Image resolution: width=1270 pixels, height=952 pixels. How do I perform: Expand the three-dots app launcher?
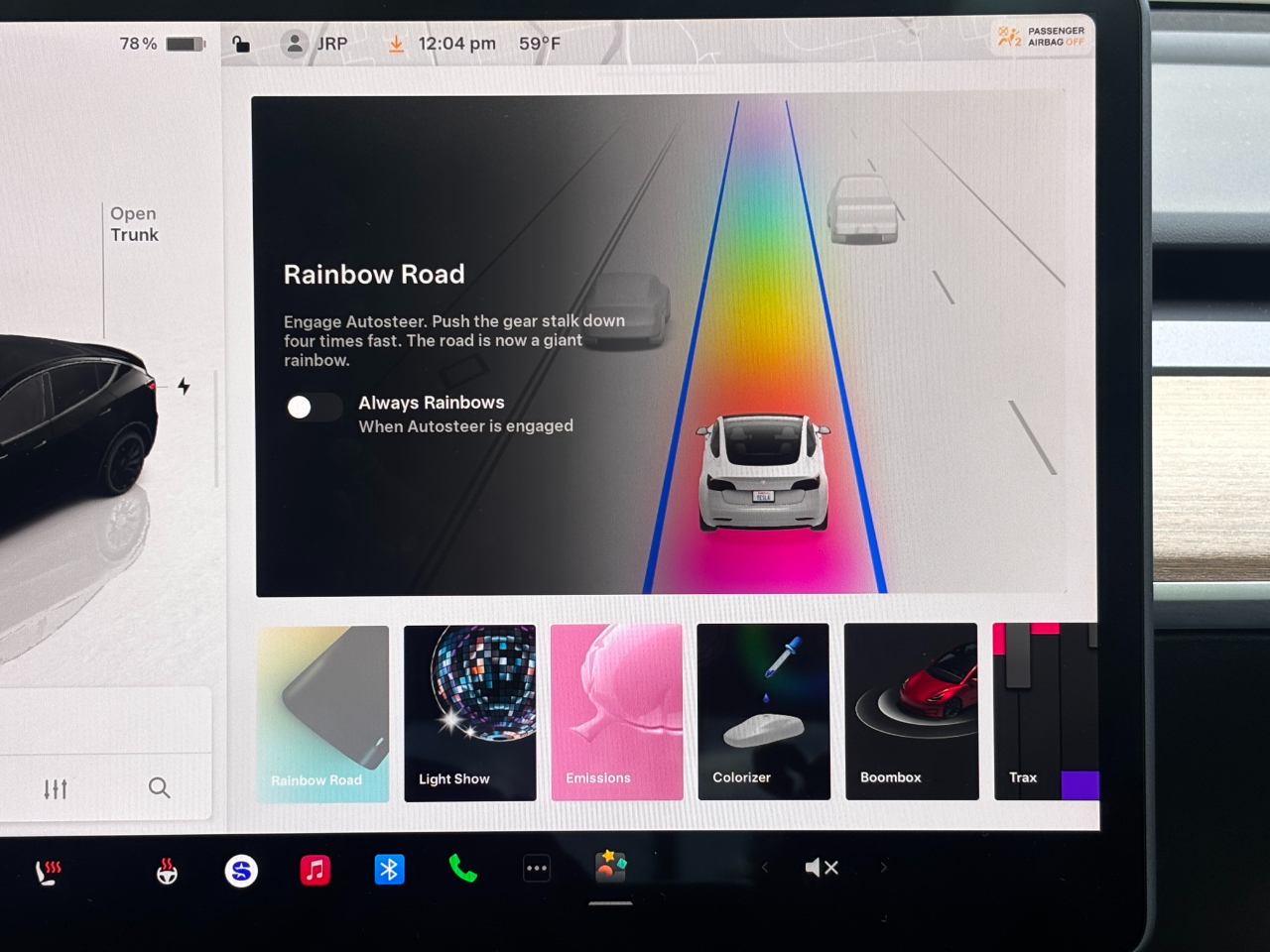(537, 869)
